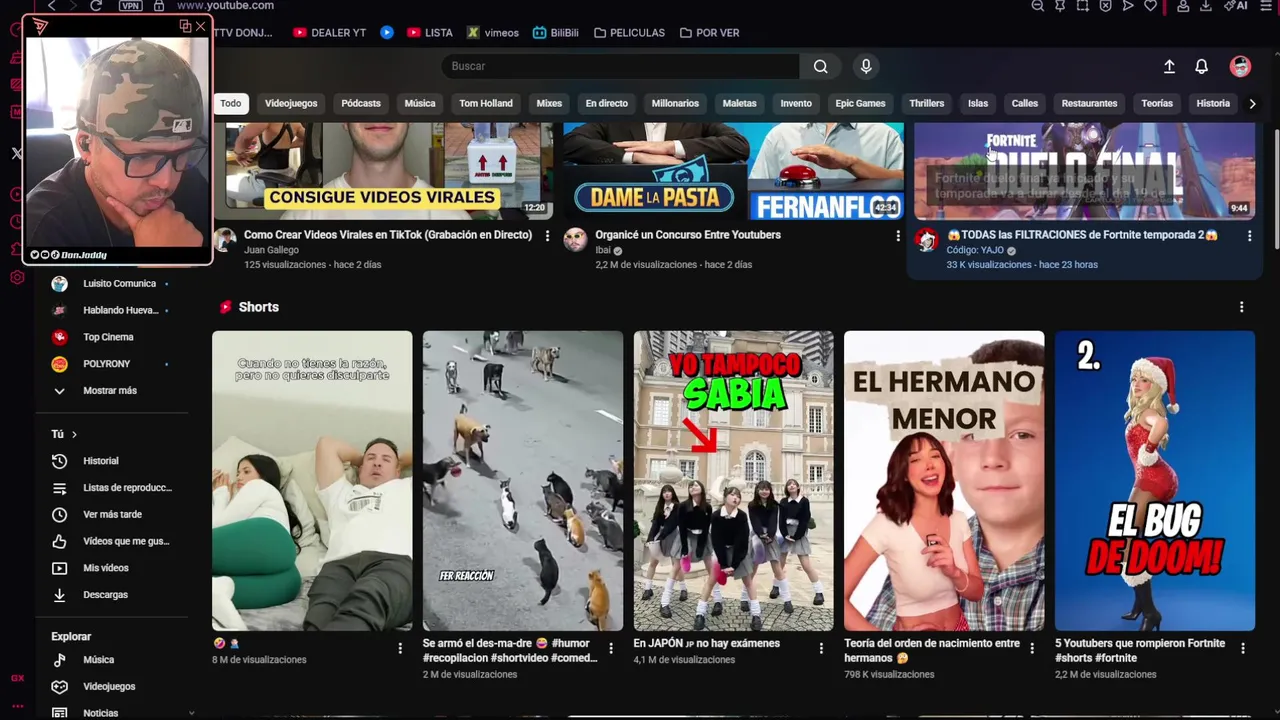Open options for Se armó el des-ma-dre short
This screenshot has height=720, width=1280.
(x=611, y=648)
